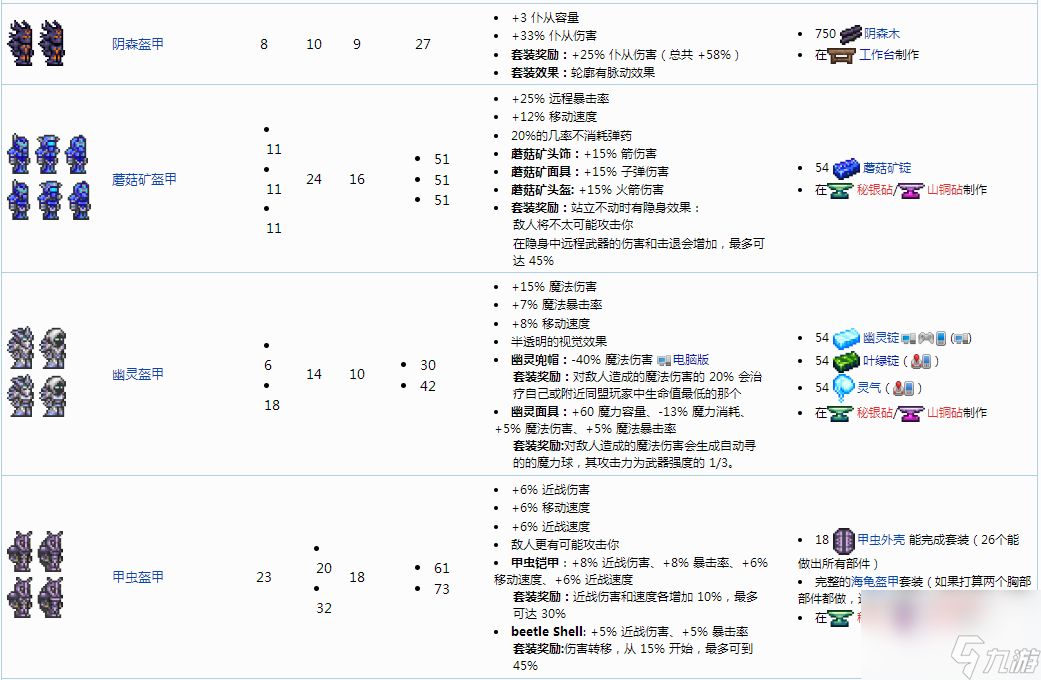Click the 山铜砧 anvil icon in 蘑菇矿盔甲 row
The width and height of the screenshot is (1041, 680).
[912, 191]
